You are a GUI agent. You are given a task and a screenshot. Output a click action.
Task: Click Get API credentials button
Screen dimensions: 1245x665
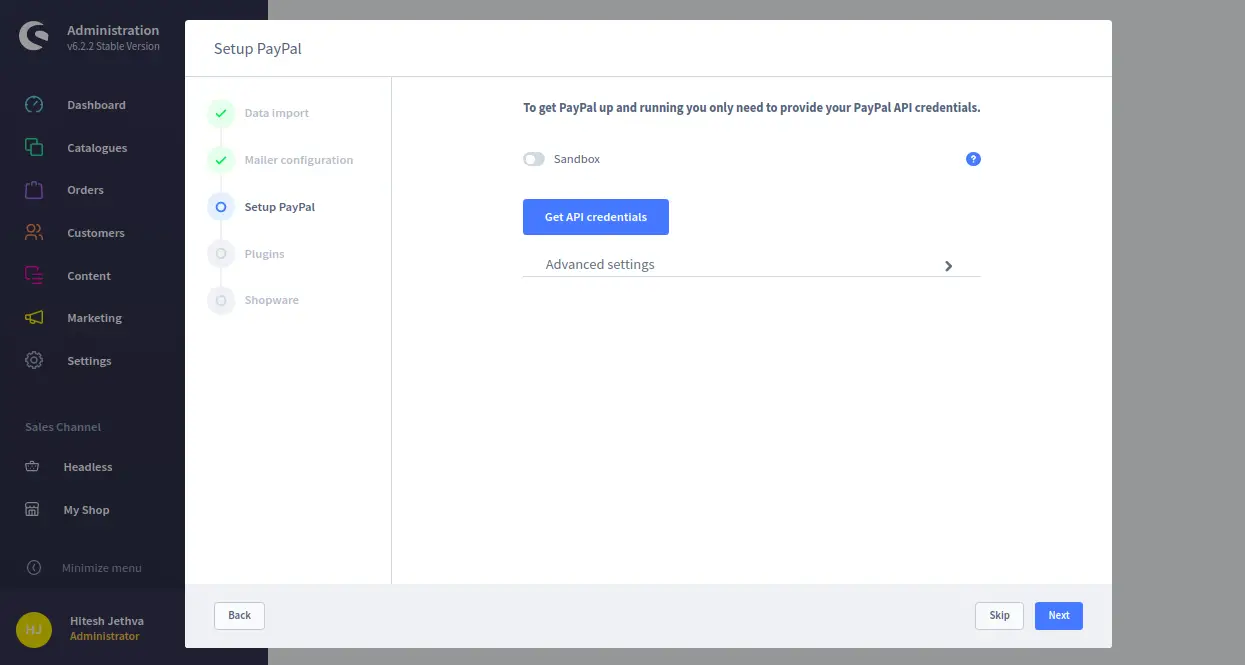[596, 217]
